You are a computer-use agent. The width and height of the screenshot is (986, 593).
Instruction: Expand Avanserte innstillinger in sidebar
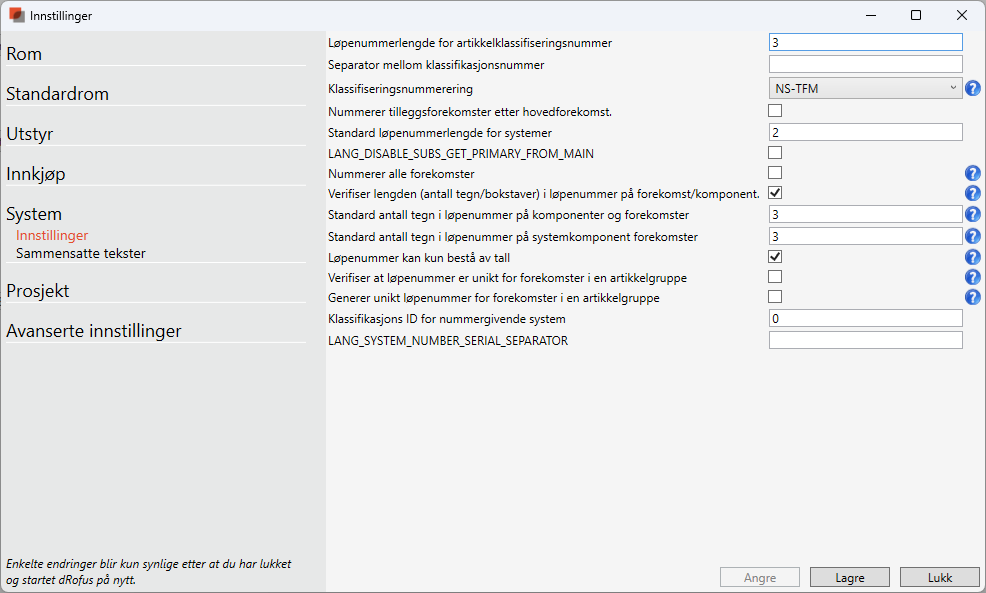(x=94, y=331)
